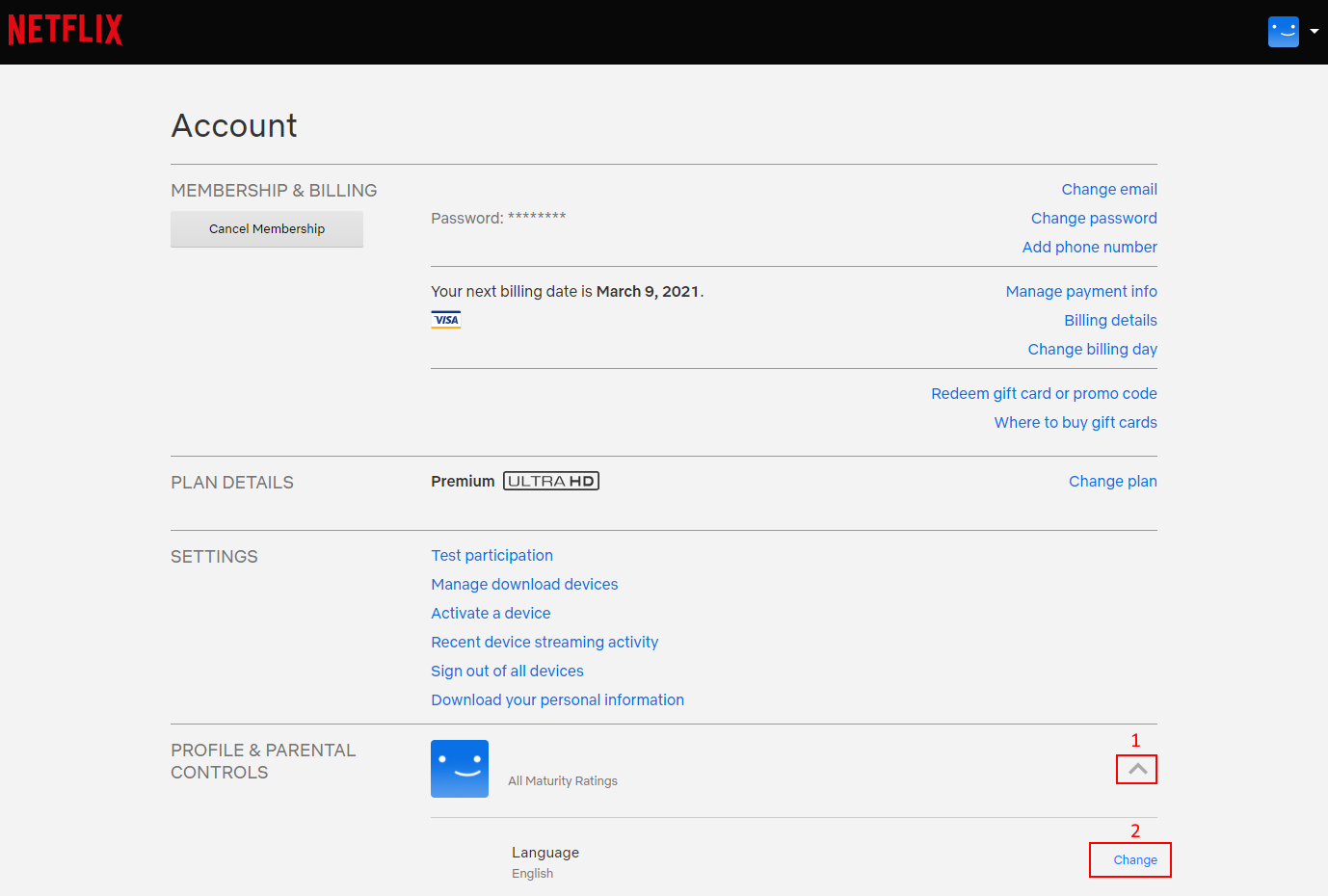The width and height of the screenshot is (1328, 896).
Task: Redeem gift card or promo code
Action: (x=1044, y=394)
